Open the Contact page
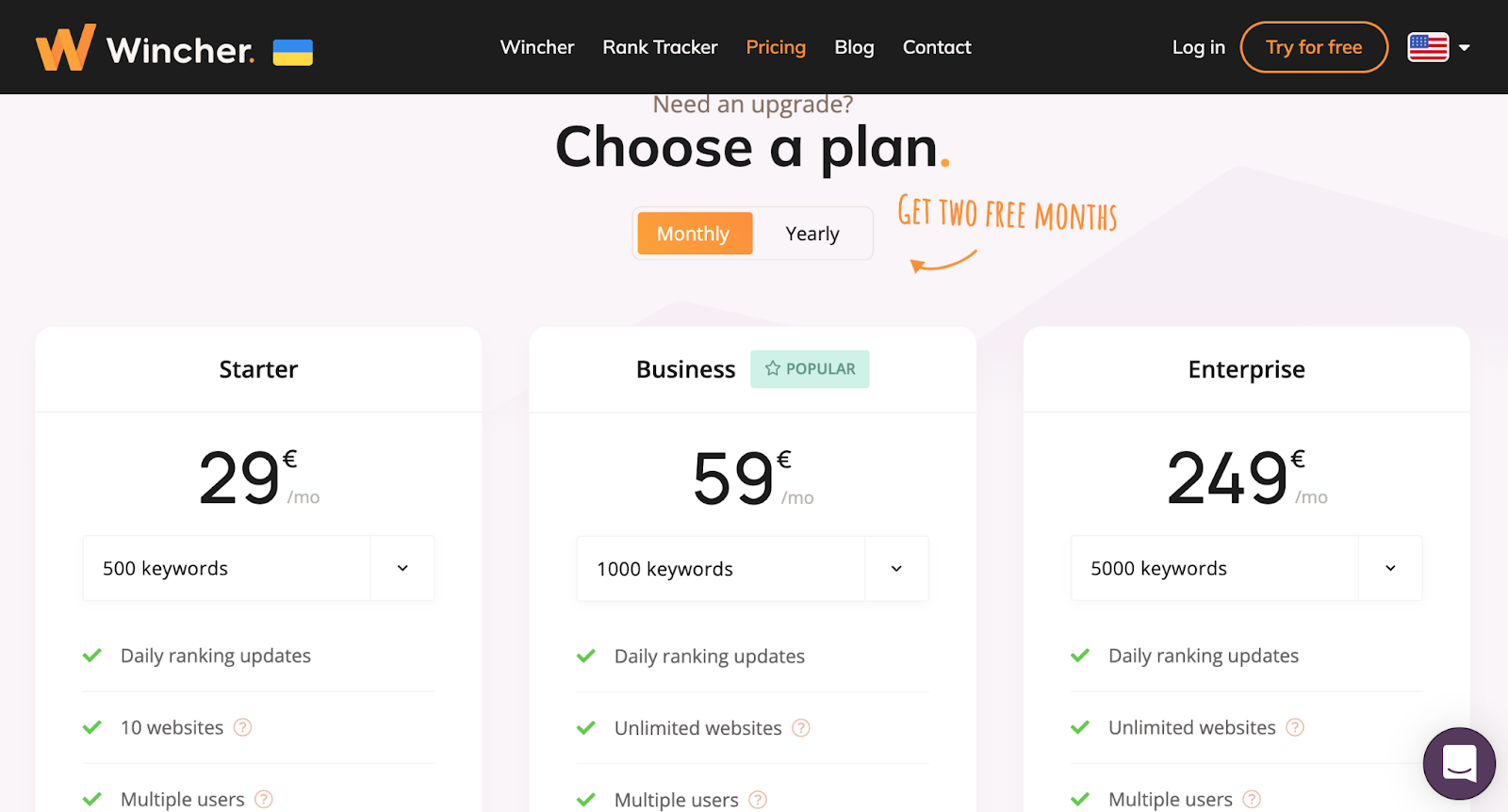This screenshot has height=812, width=1508. tap(937, 47)
